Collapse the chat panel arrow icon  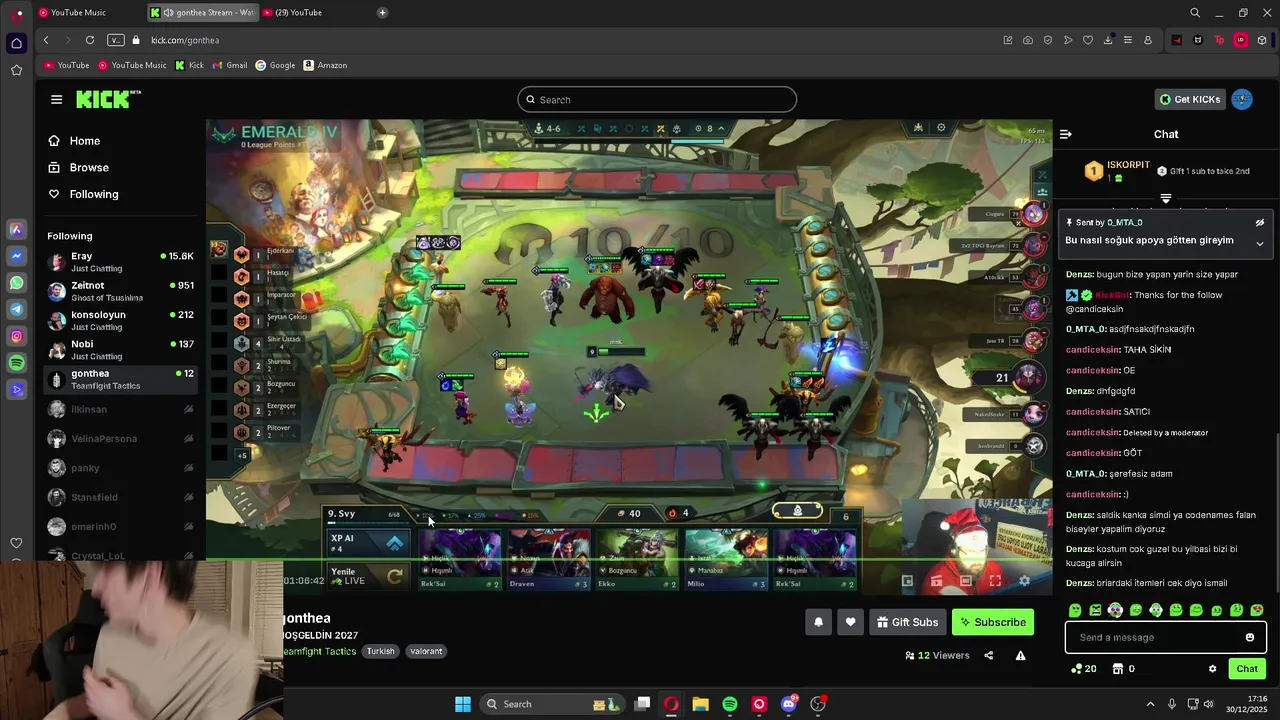tap(1066, 134)
